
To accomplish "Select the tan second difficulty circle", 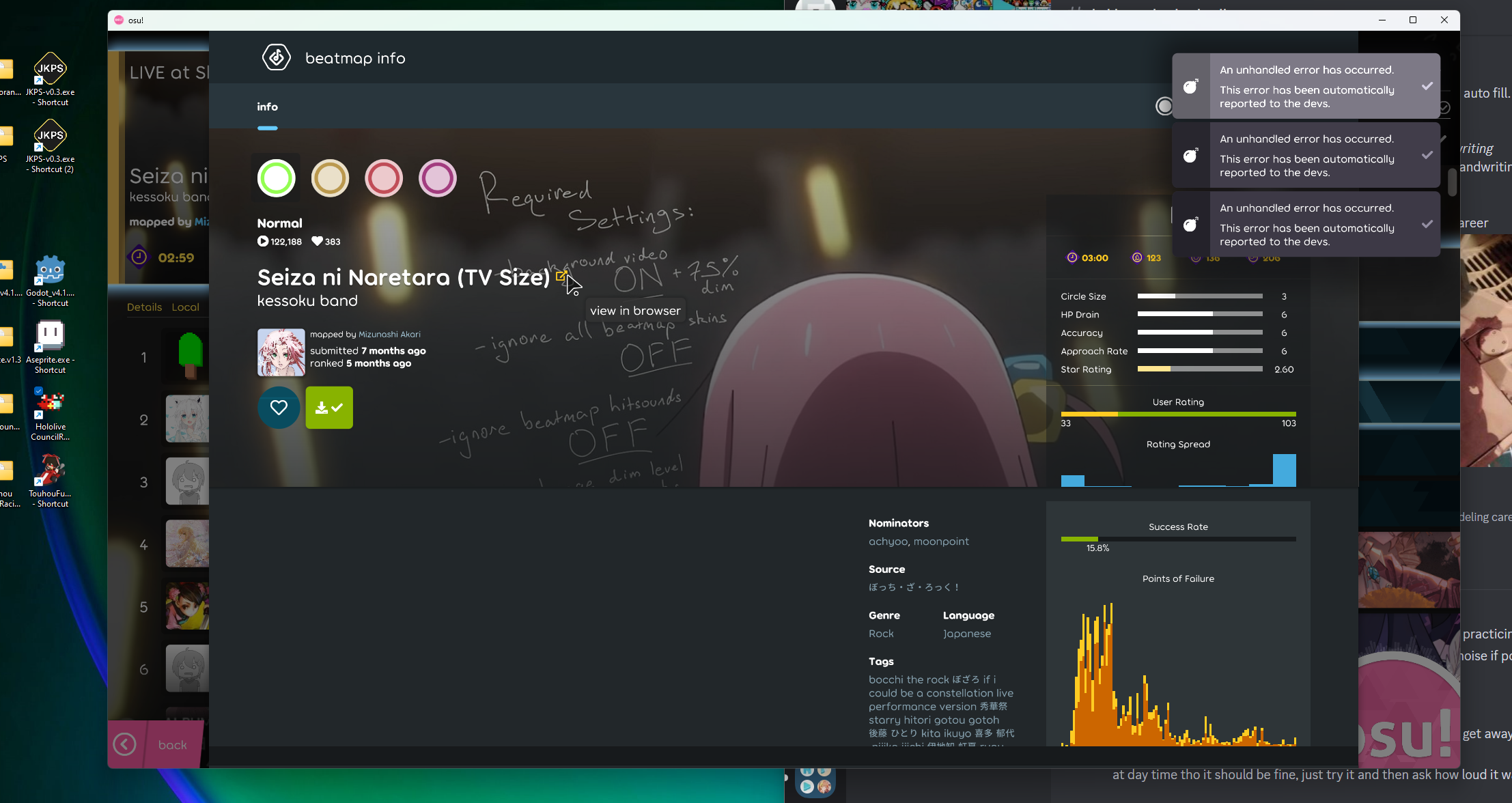I will (330, 178).
